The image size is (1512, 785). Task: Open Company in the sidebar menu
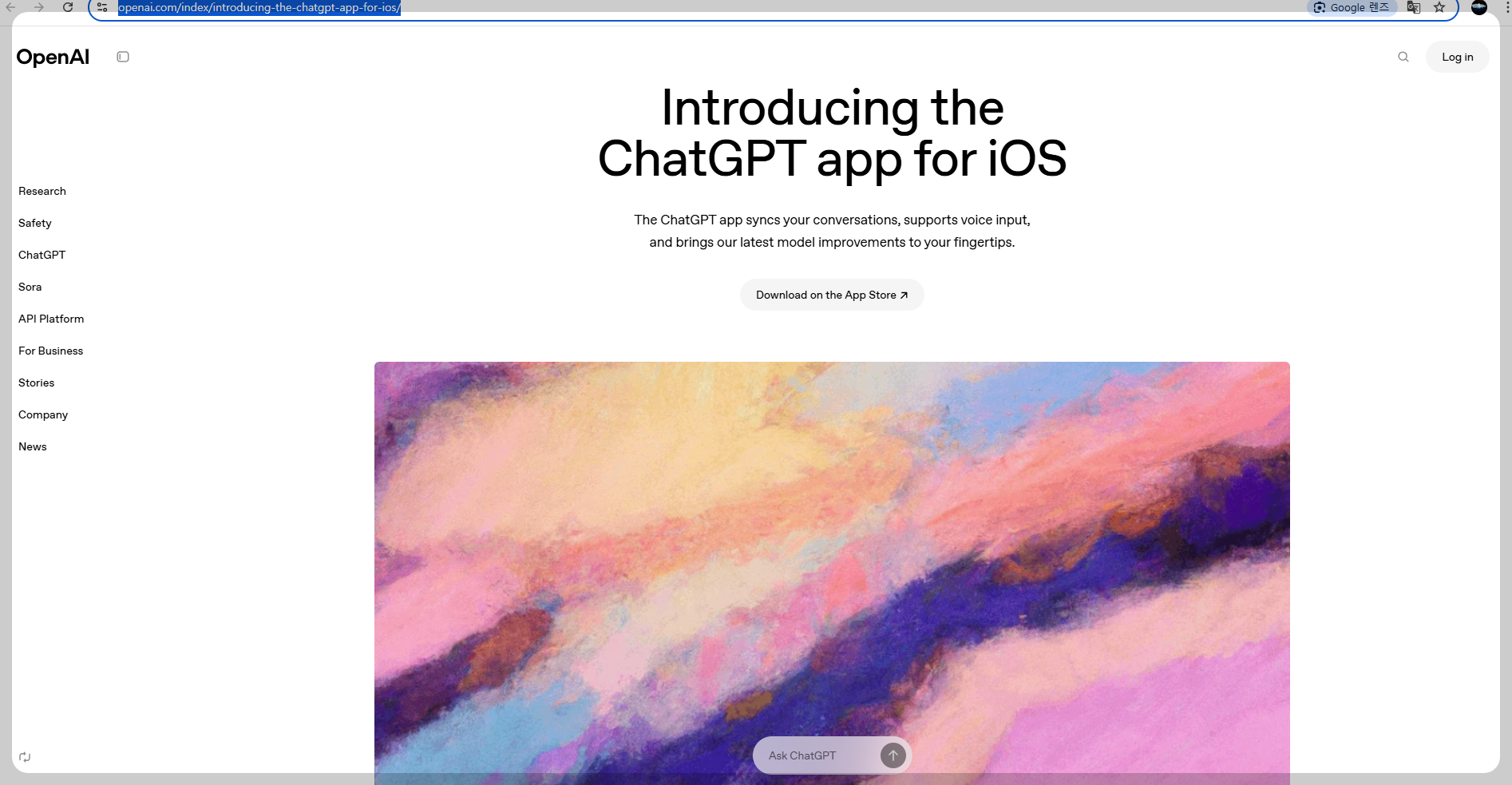(x=43, y=414)
